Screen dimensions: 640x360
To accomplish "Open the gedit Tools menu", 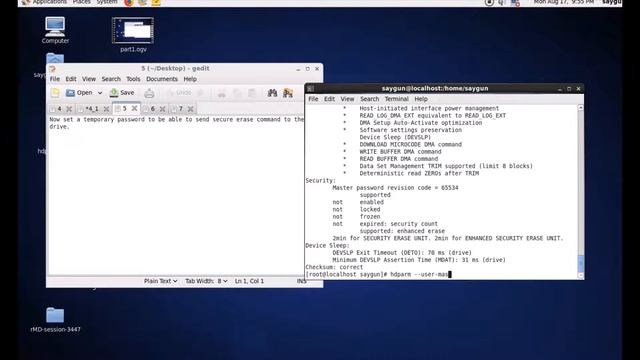I will (x=133, y=79).
